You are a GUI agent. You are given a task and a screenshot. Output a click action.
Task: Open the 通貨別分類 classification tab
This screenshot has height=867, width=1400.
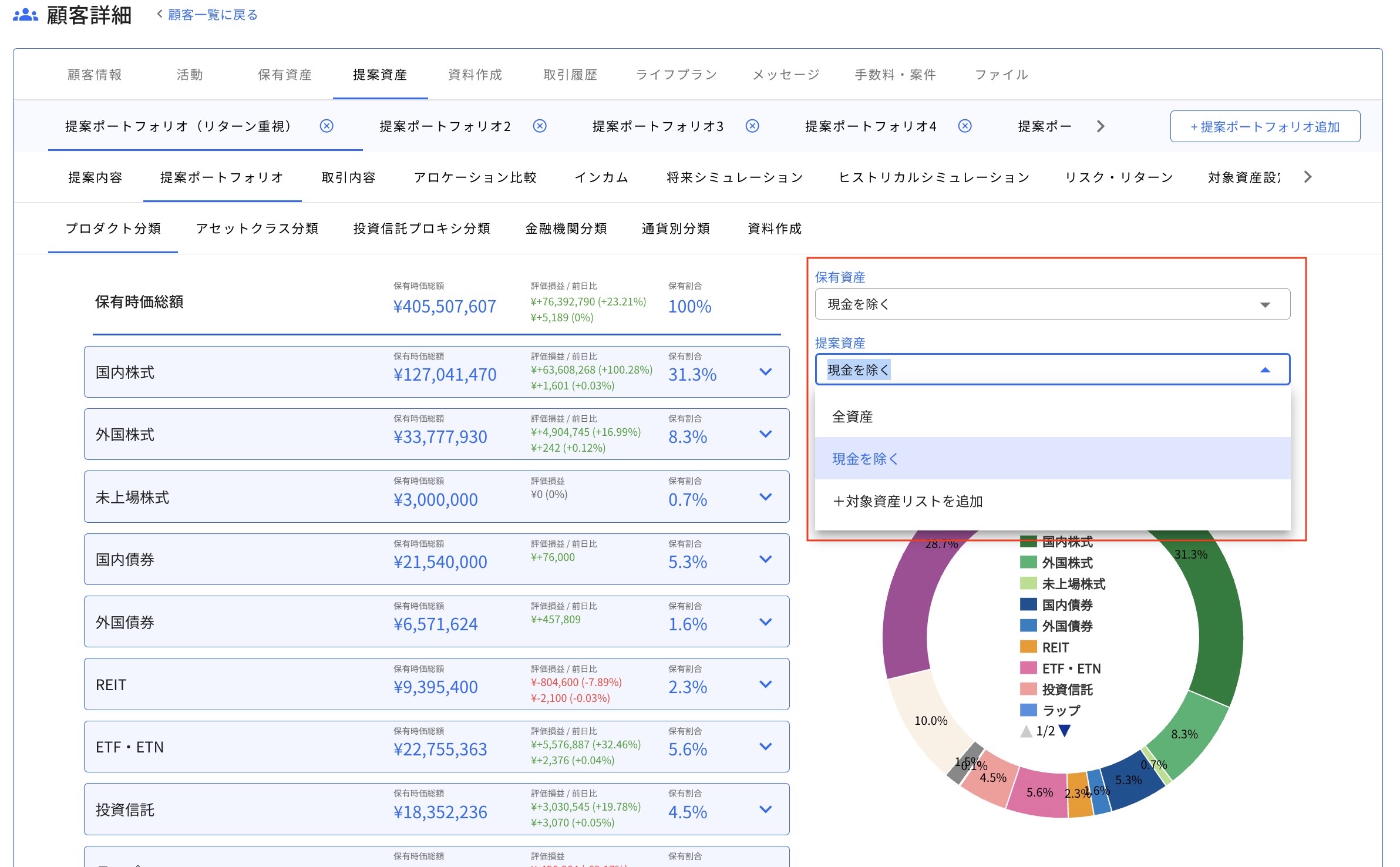675,229
